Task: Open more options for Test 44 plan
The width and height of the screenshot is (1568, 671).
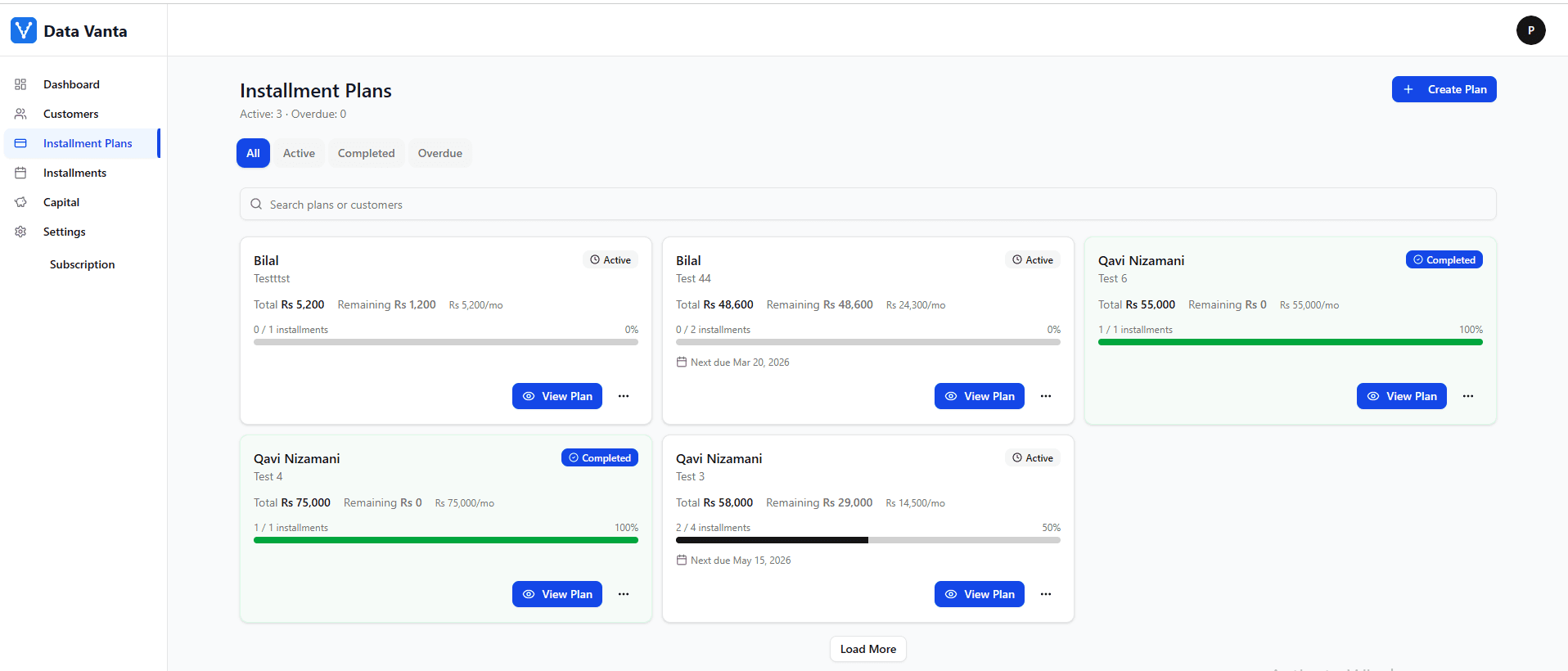Action: tap(1046, 396)
